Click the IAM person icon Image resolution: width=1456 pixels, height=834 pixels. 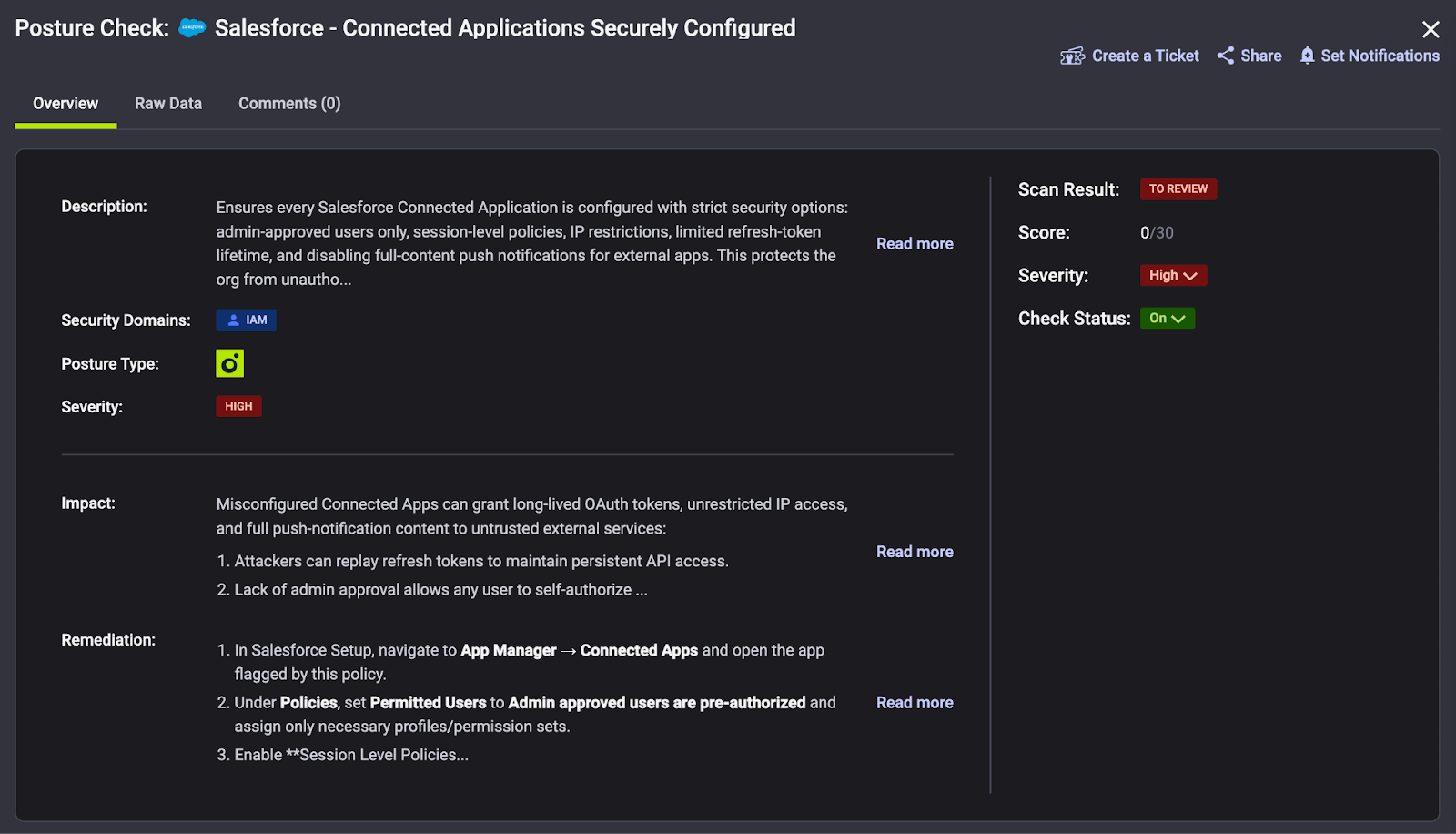click(234, 320)
